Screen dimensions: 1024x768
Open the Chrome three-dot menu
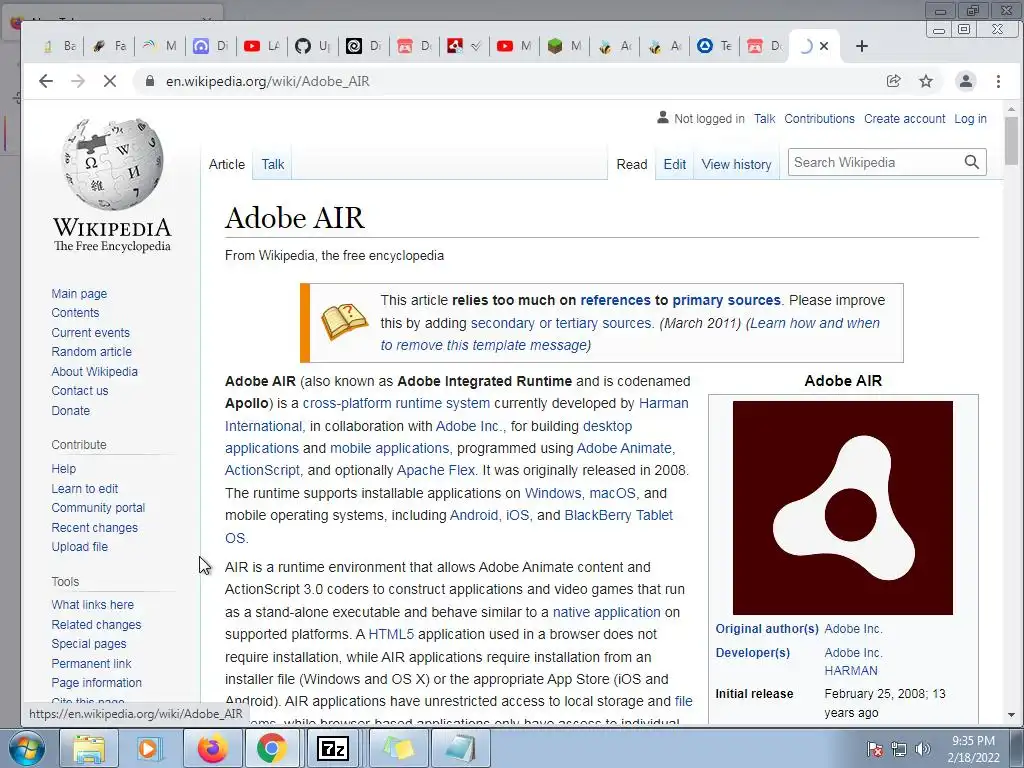point(998,81)
